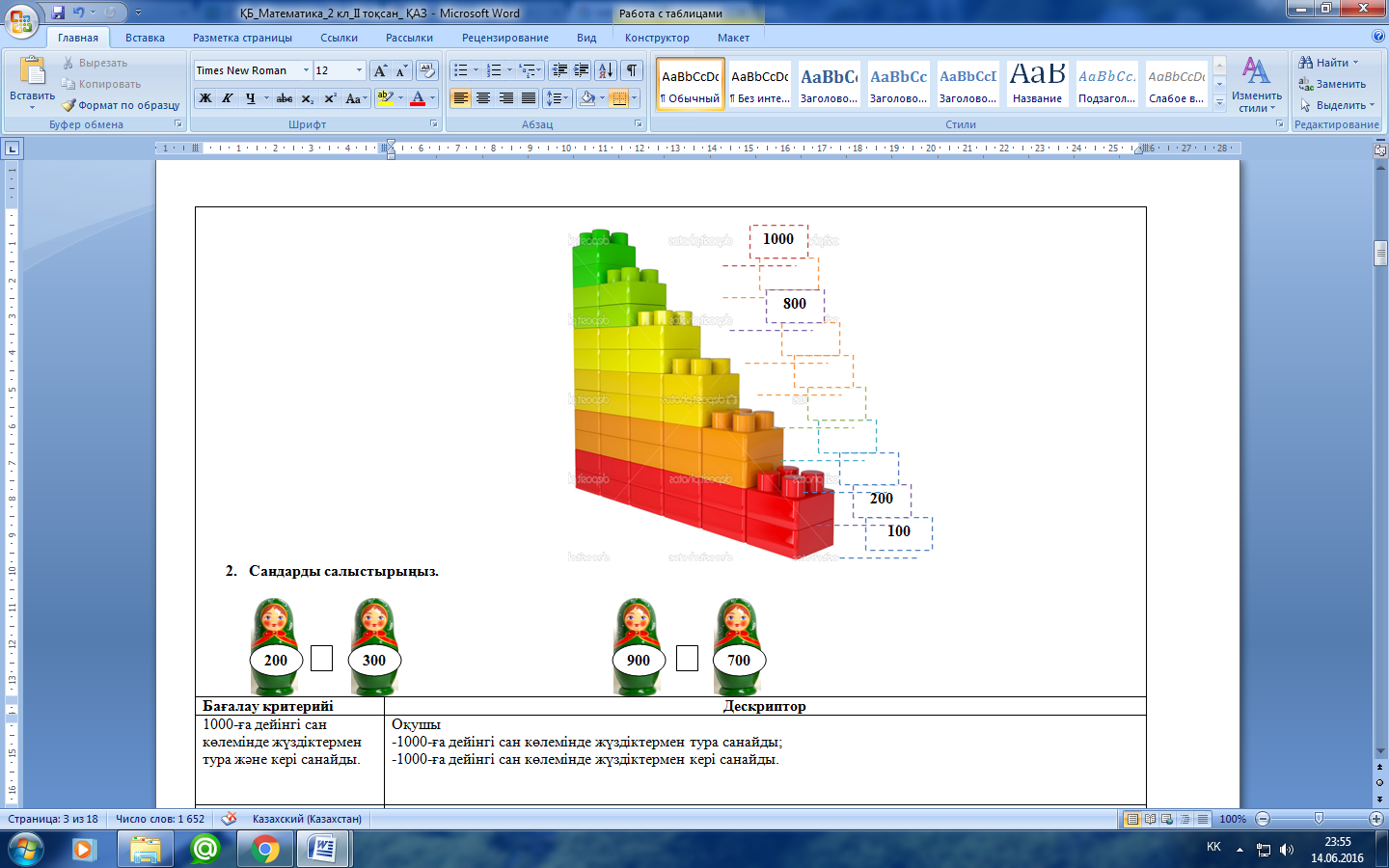Screen dimensions: 1389x868
Task: Switch to the Конструктор tab
Action: (657, 38)
